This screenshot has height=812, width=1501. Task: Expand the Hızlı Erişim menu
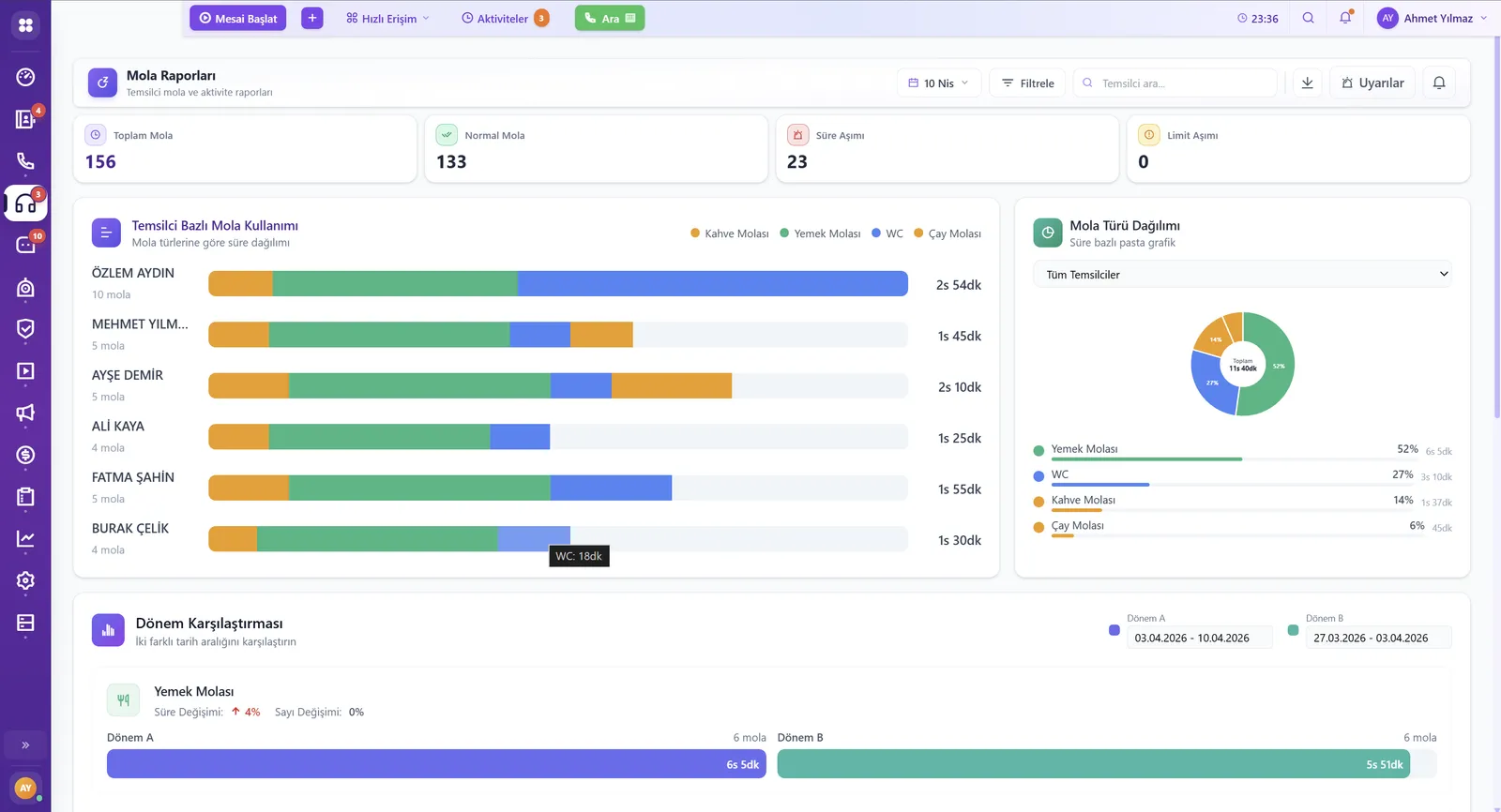[x=387, y=18]
